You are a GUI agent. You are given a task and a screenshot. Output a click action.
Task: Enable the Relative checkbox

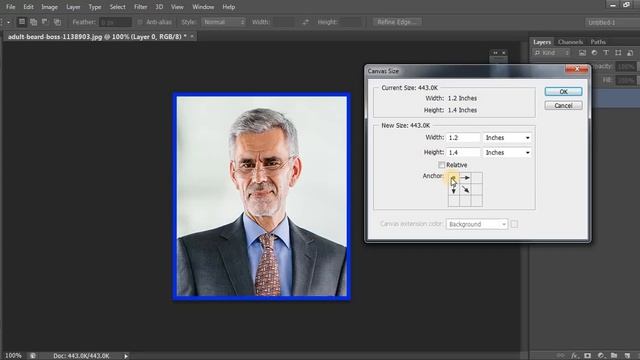click(441, 165)
